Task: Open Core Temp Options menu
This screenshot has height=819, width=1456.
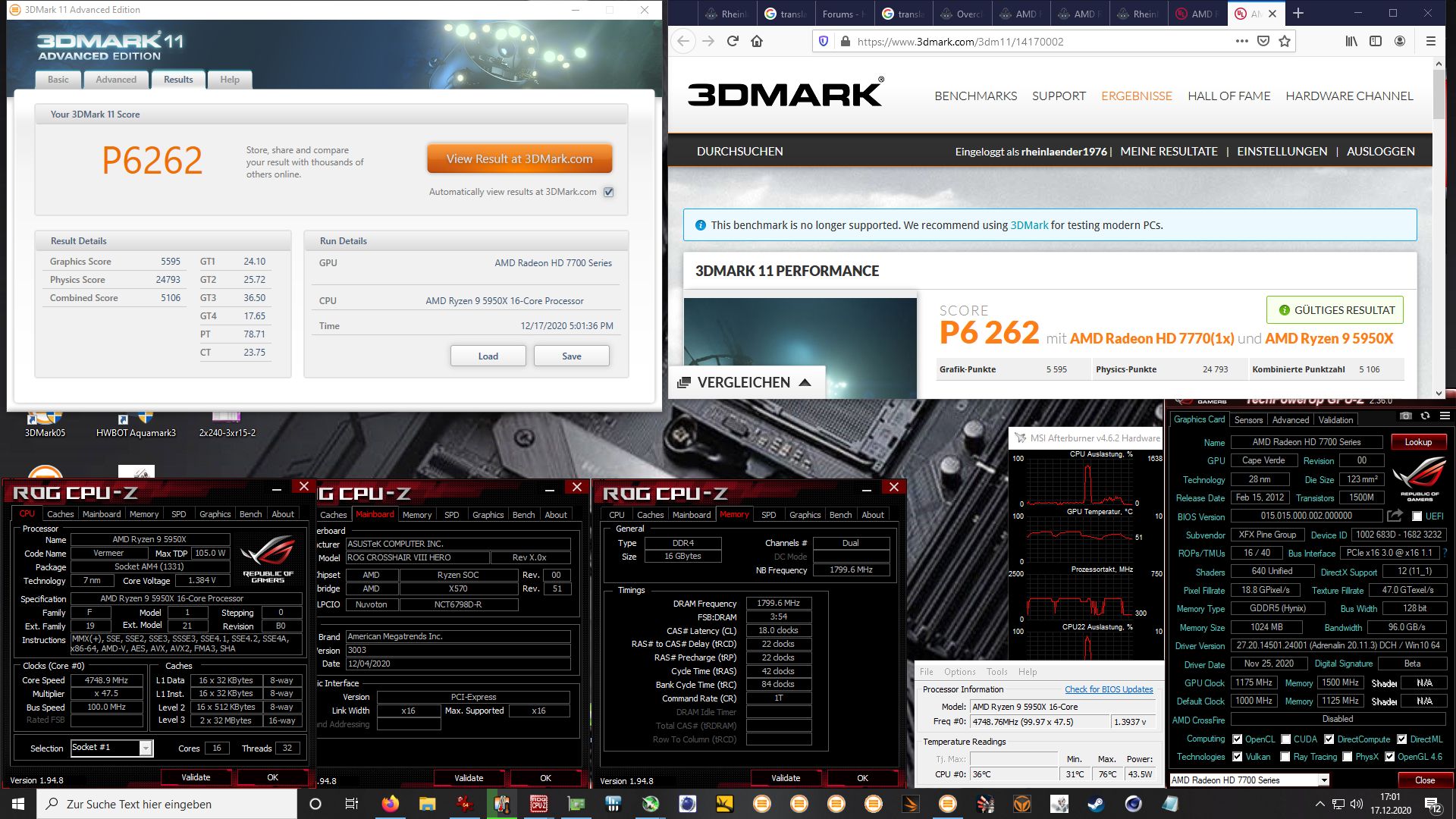Action: point(959,672)
